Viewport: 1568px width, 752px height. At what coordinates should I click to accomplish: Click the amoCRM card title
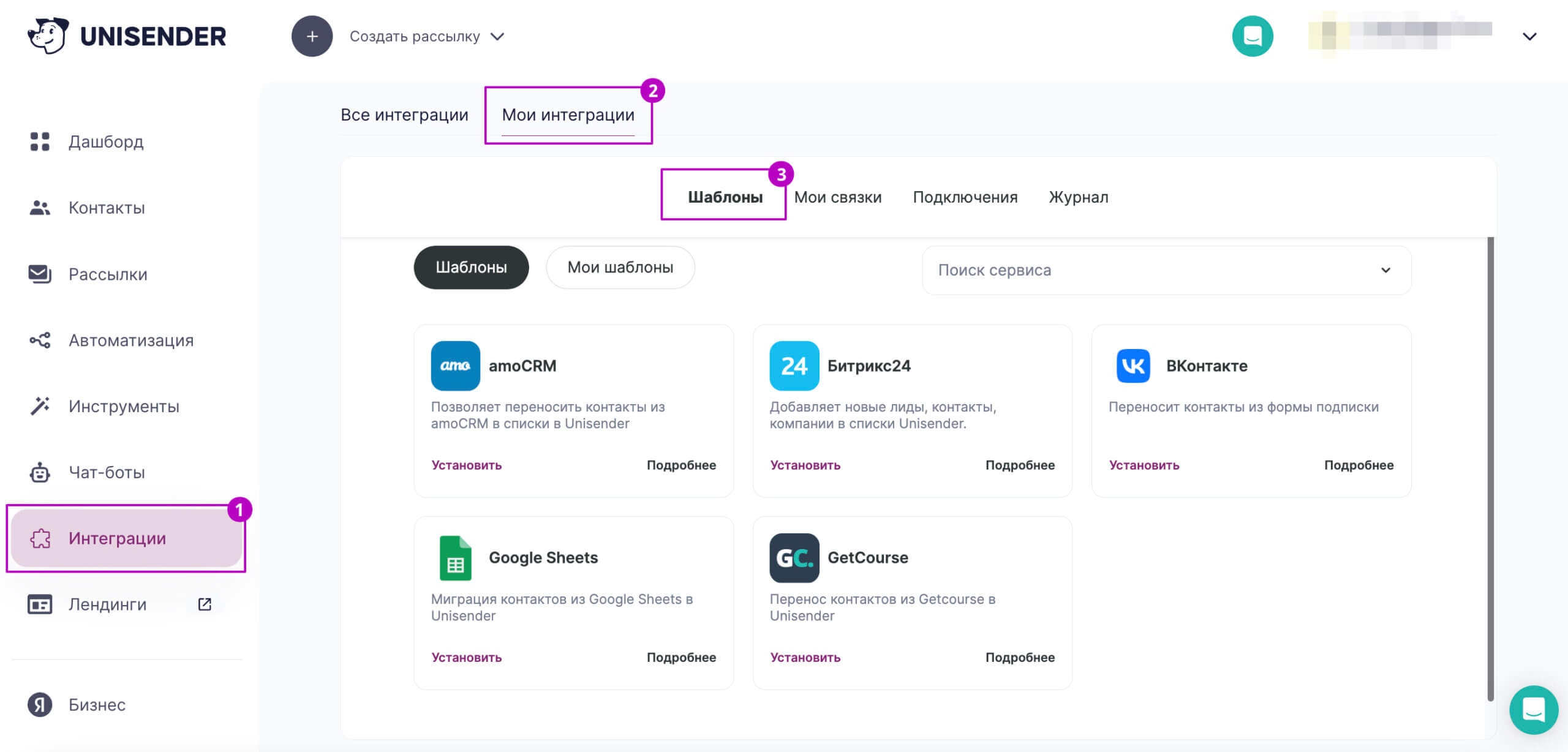click(522, 366)
